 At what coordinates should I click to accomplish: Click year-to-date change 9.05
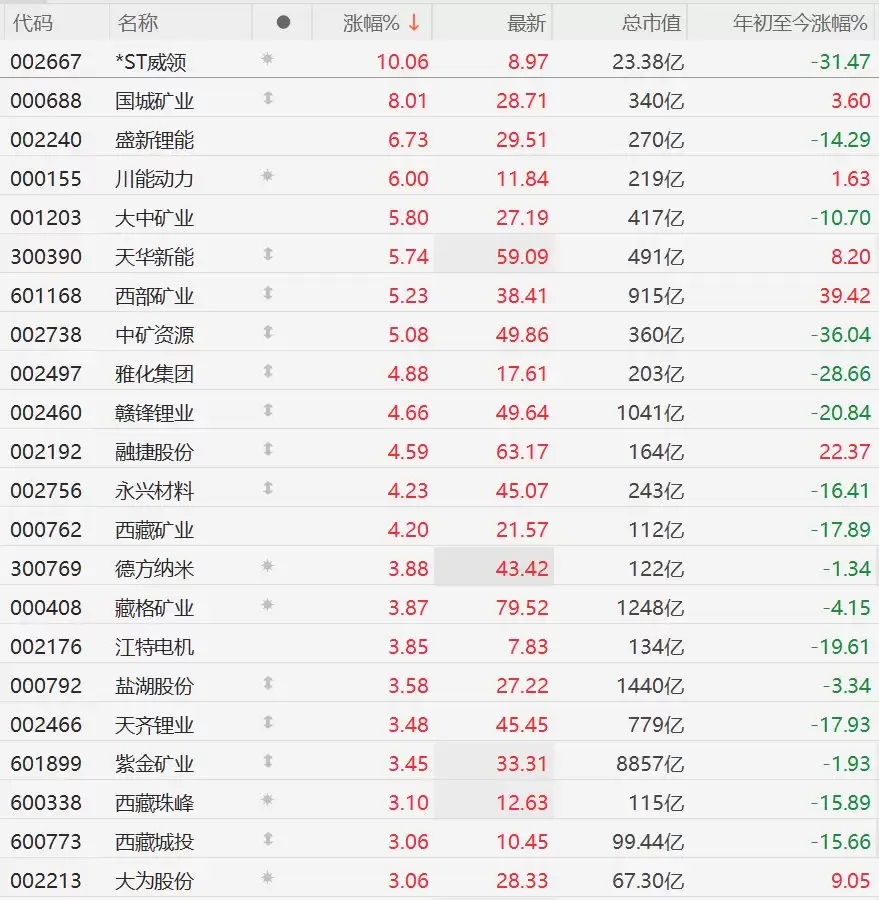pyautogui.click(x=851, y=881)
